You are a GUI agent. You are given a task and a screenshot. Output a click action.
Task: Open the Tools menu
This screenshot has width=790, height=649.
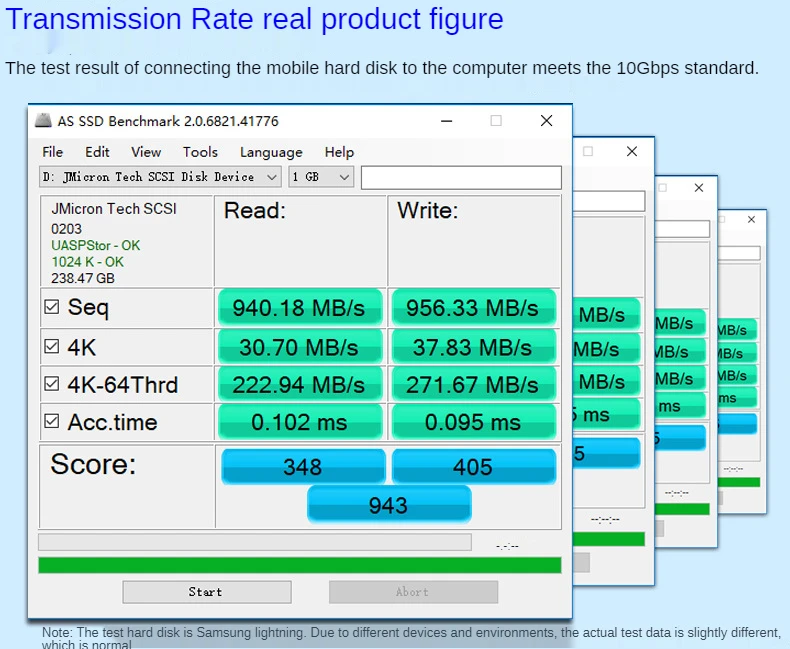click(x=200, y=152)
